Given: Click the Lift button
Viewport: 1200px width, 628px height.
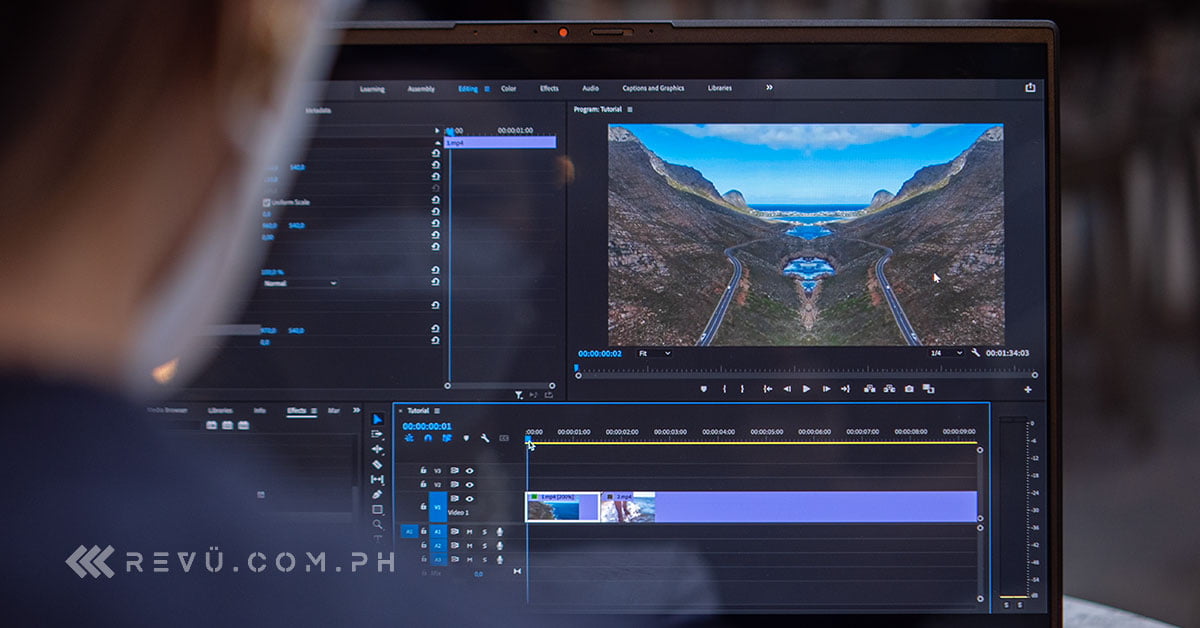Looking at the screenshot, I should 870,388.
